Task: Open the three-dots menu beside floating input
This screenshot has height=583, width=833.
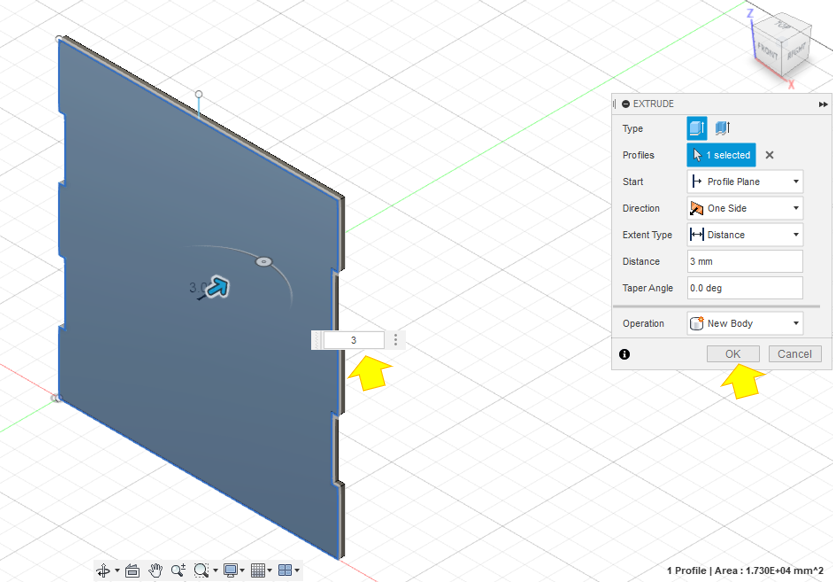Action: [396, 340]
